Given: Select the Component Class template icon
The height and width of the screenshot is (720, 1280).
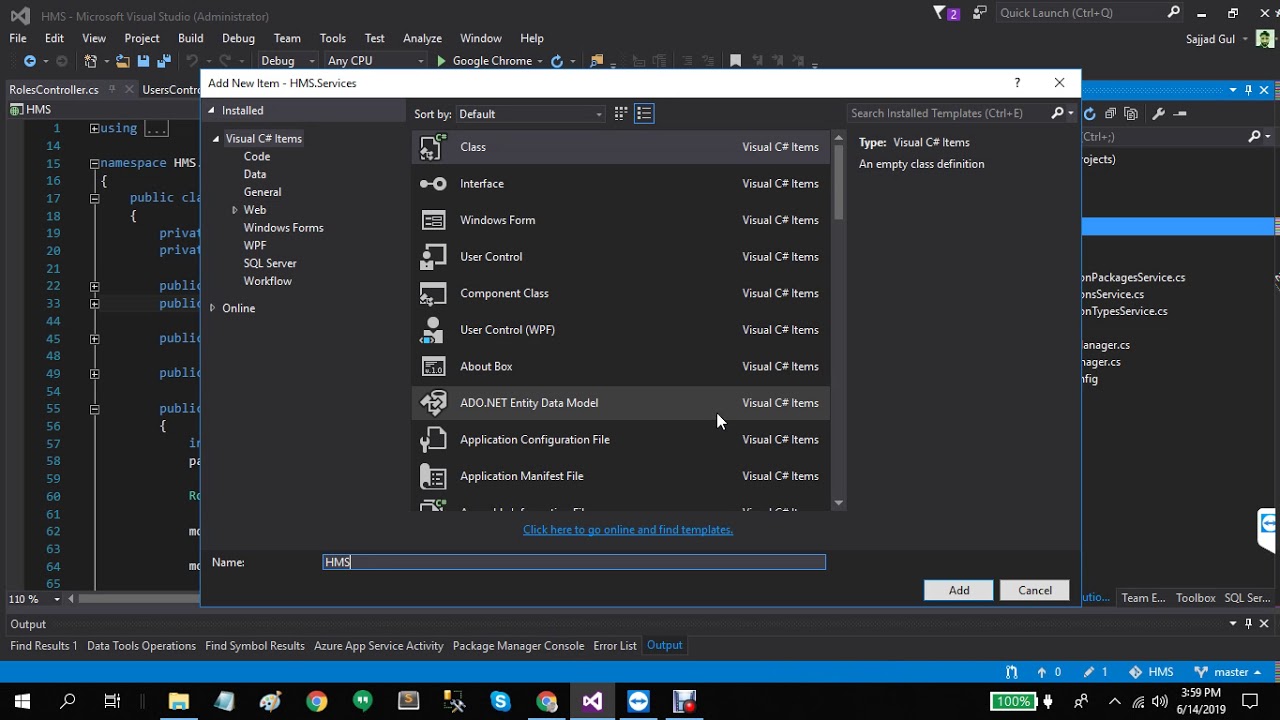Looking at the screenshot, I should click(433, 293).
